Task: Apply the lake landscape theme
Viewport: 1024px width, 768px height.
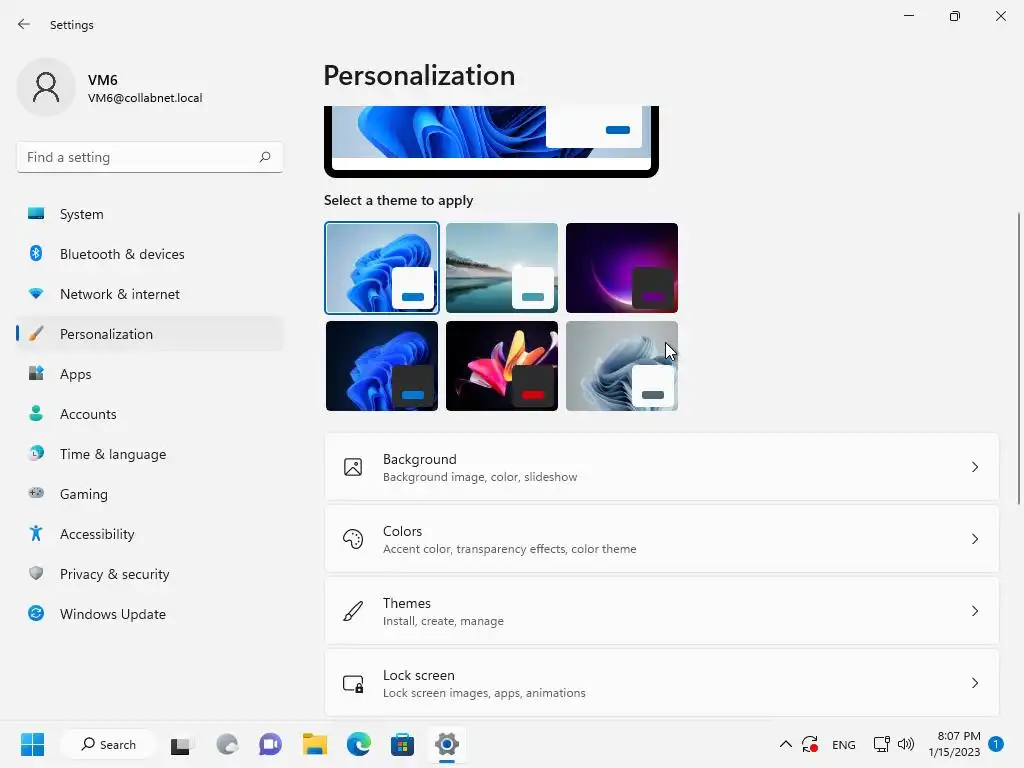Action: [x=502, y=268]
